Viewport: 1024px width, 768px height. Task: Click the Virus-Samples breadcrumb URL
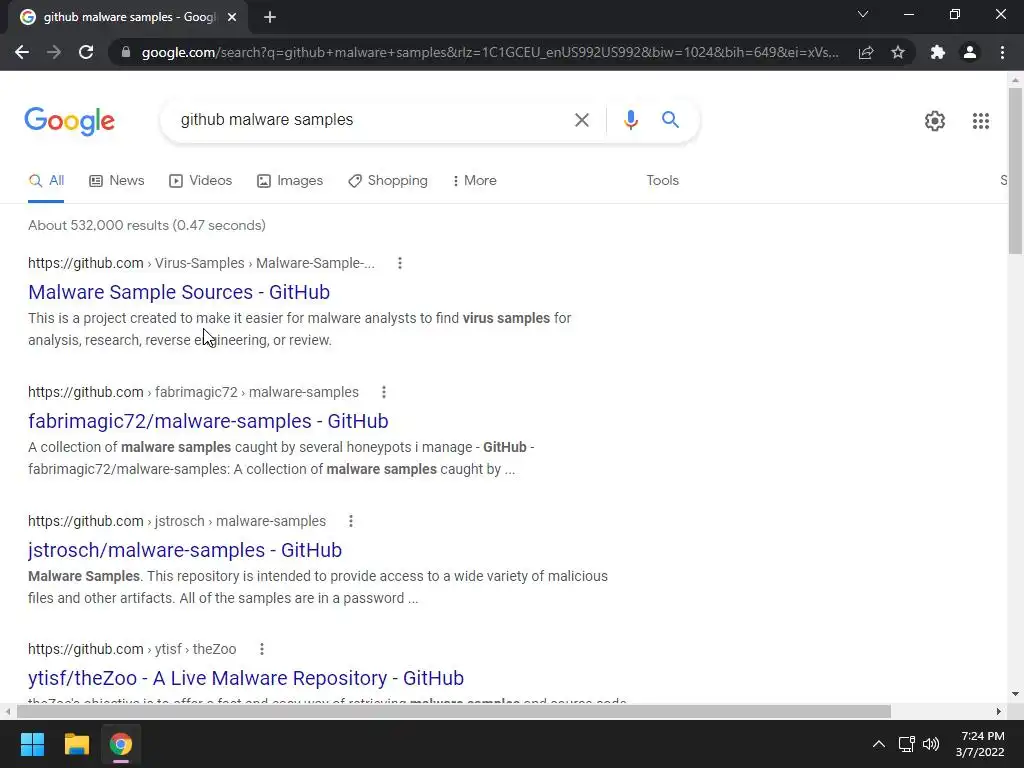pos(201,263)
